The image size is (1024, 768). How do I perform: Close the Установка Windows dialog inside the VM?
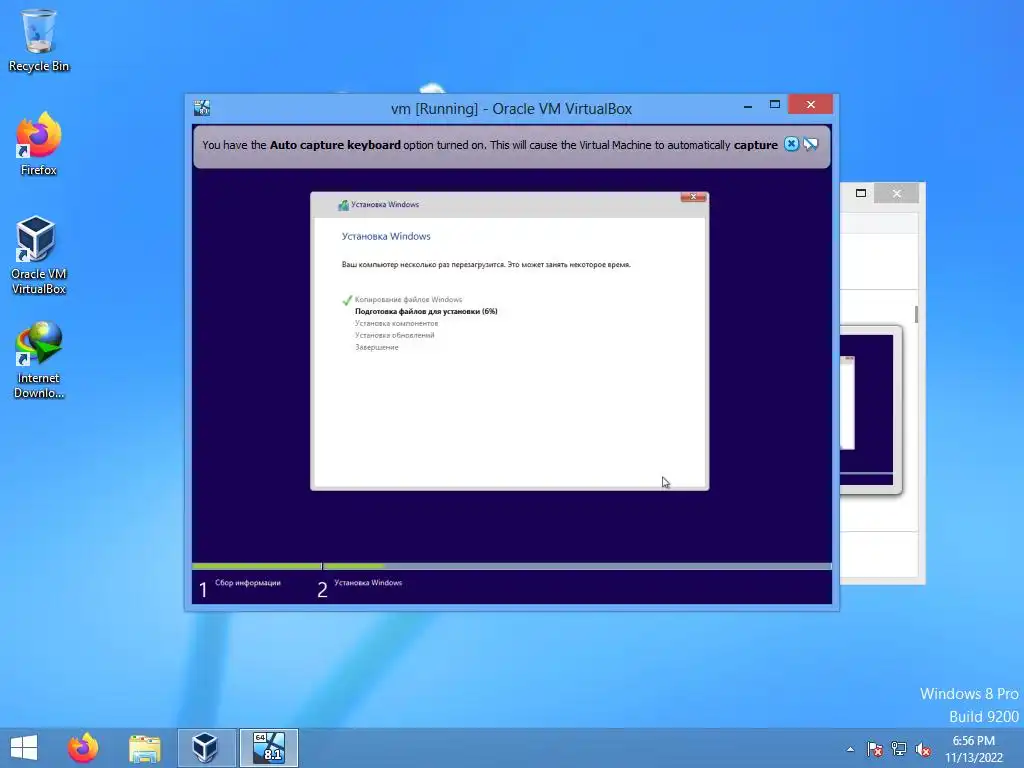tap(694, 197)
